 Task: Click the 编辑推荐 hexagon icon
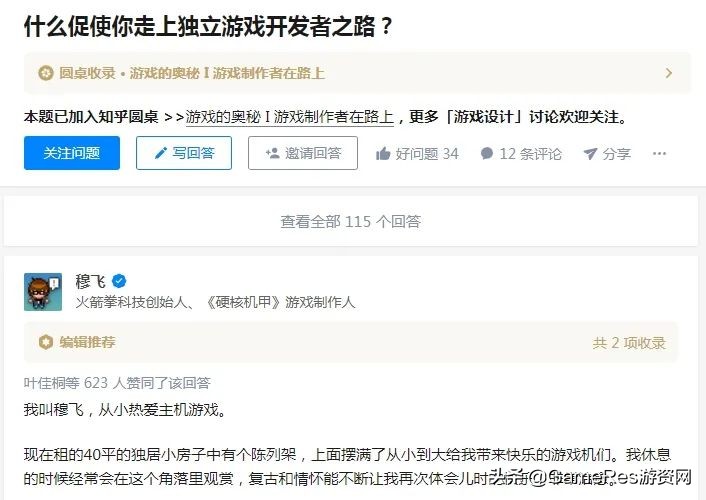45,342
